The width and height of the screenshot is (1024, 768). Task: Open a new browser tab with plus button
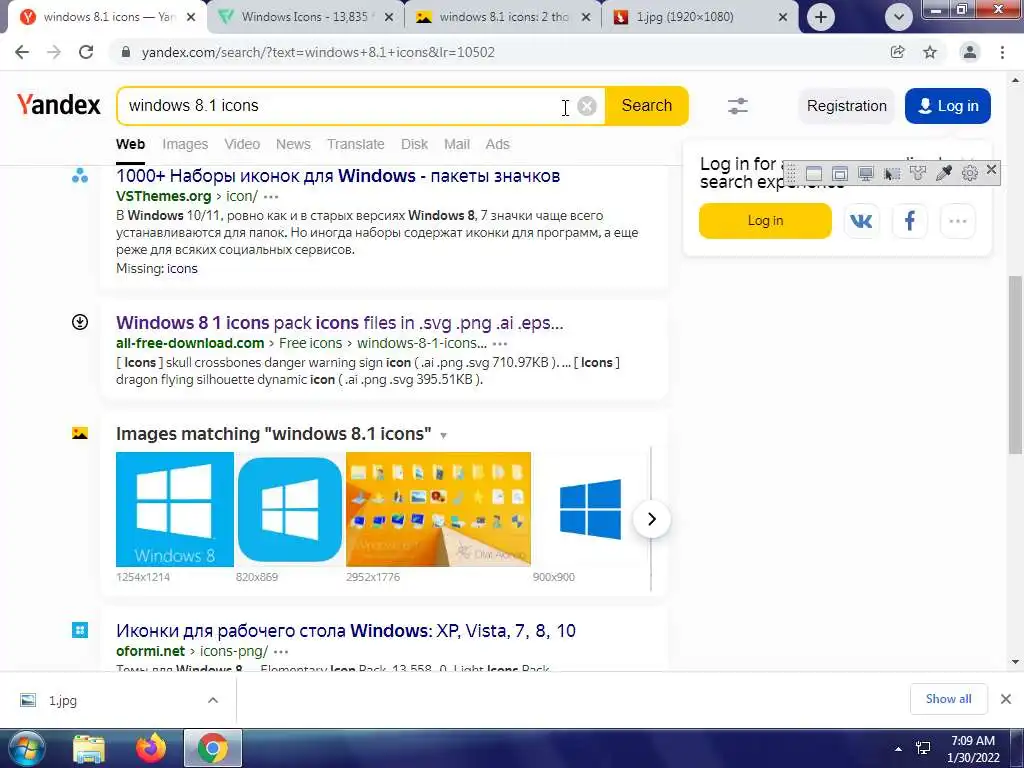[821, 17]
